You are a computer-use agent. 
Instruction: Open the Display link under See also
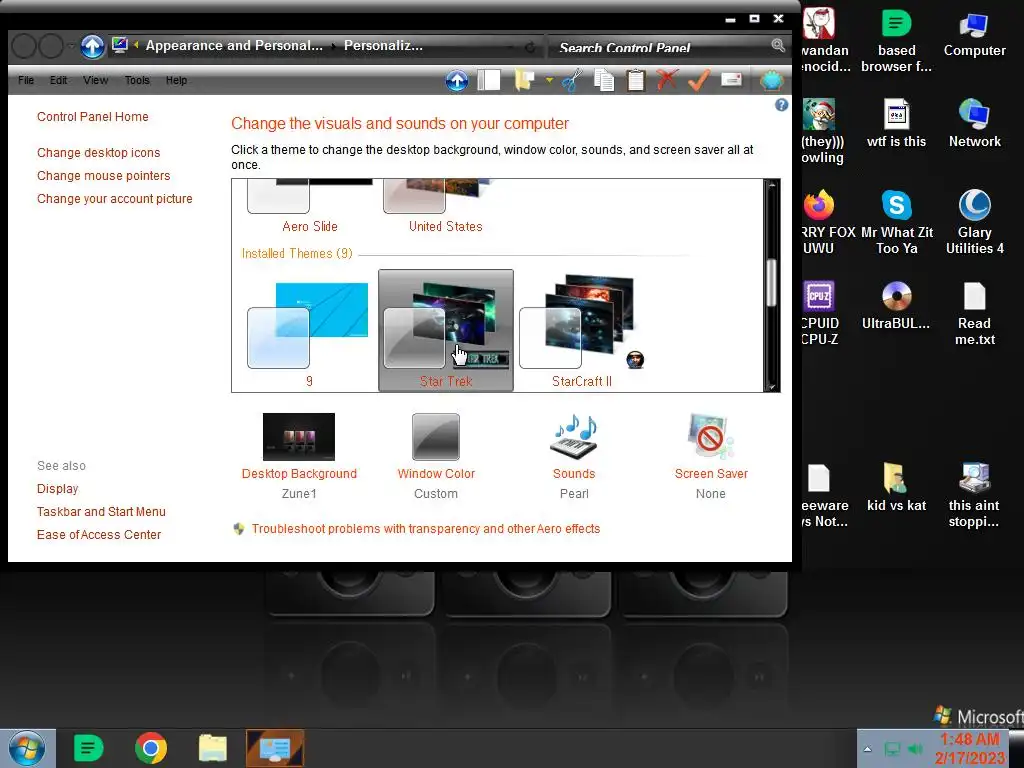[57, 489]
